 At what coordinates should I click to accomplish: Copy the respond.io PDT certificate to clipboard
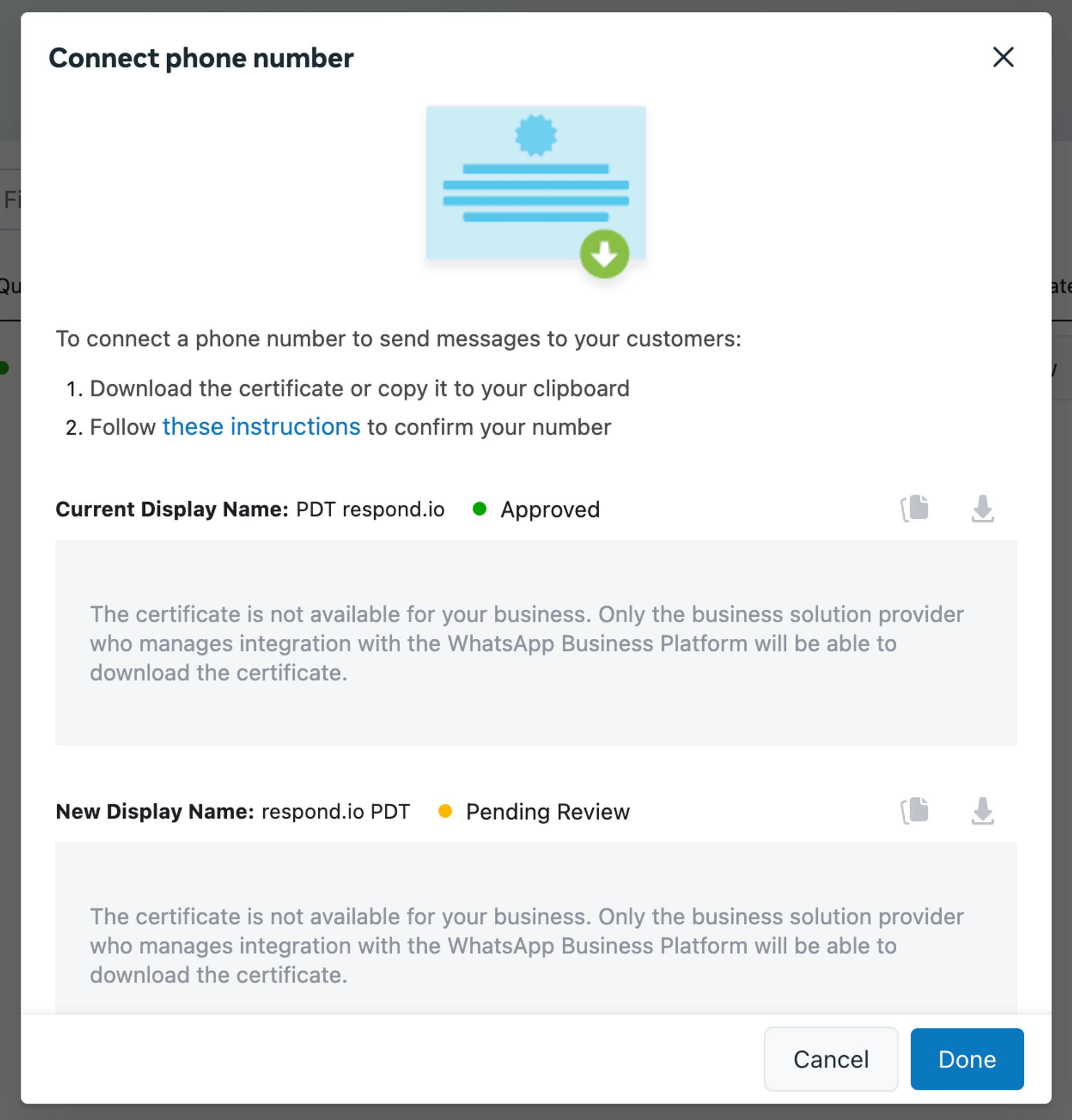point(915,810)
